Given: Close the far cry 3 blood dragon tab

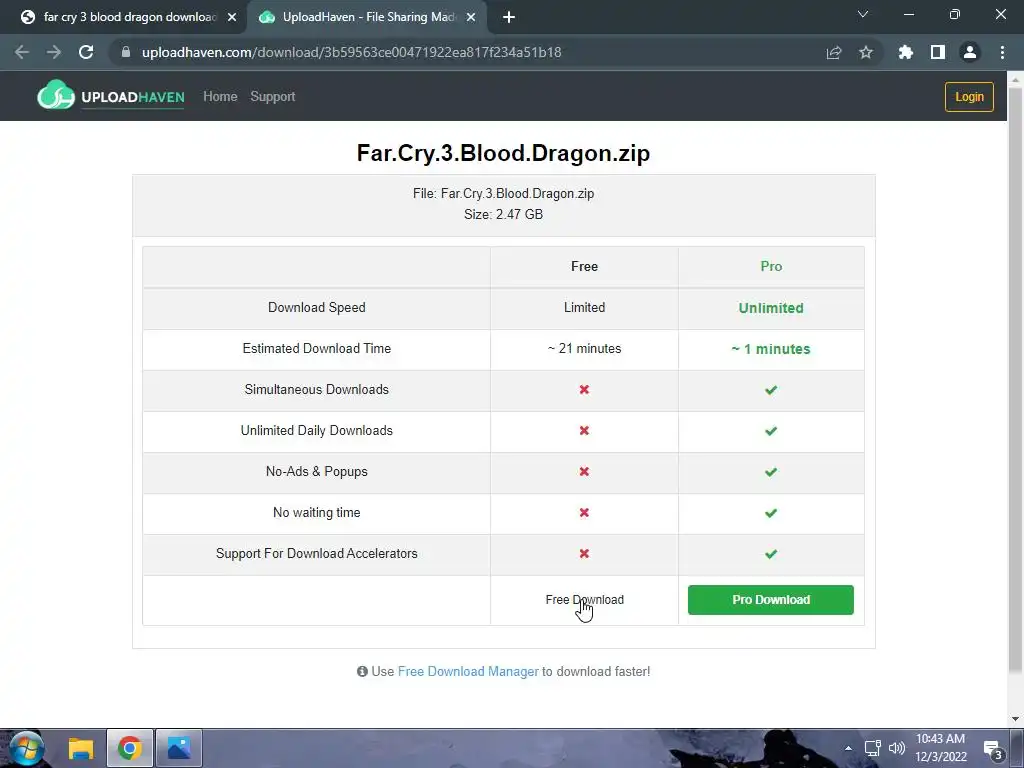Looking at the screenshot, I should point(232,18).
